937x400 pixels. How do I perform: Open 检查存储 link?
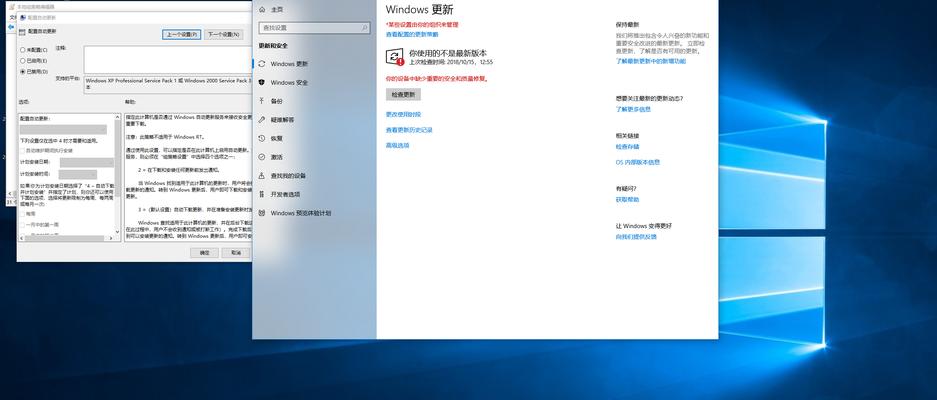click(x=627, y=146)
